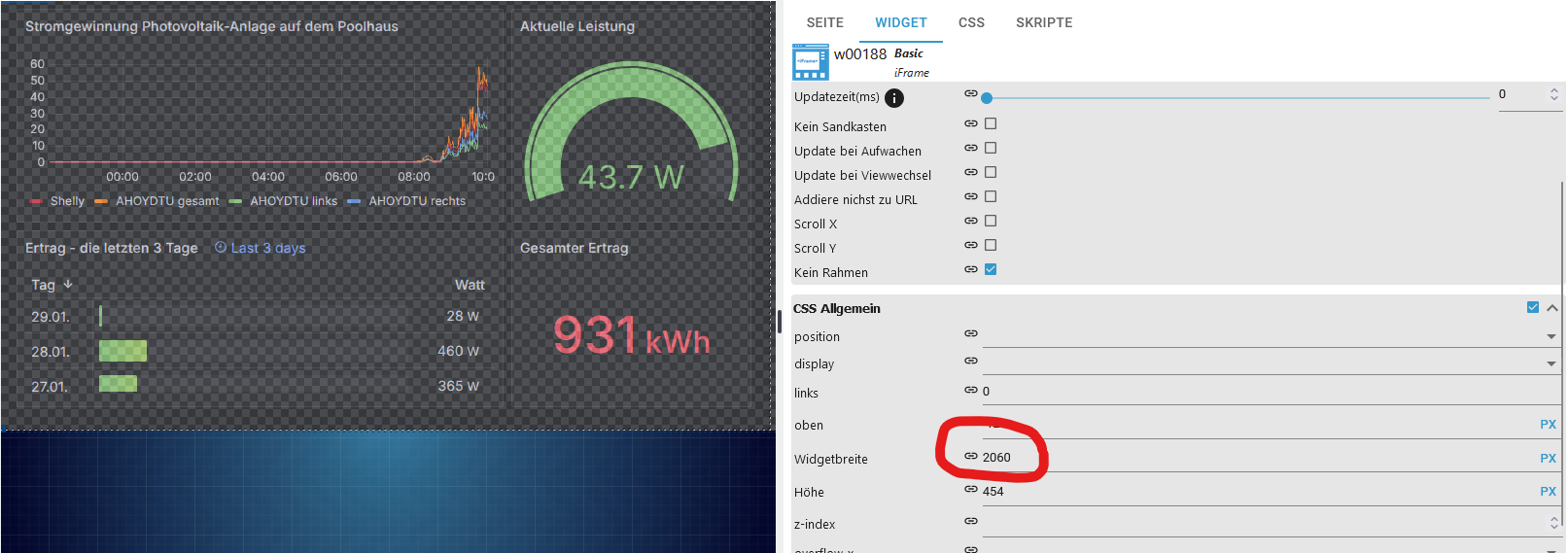Screen dimensions: 1568x553
Task: Click the link icon beside Updatezeit(ms)
Action: click(971, 93)
